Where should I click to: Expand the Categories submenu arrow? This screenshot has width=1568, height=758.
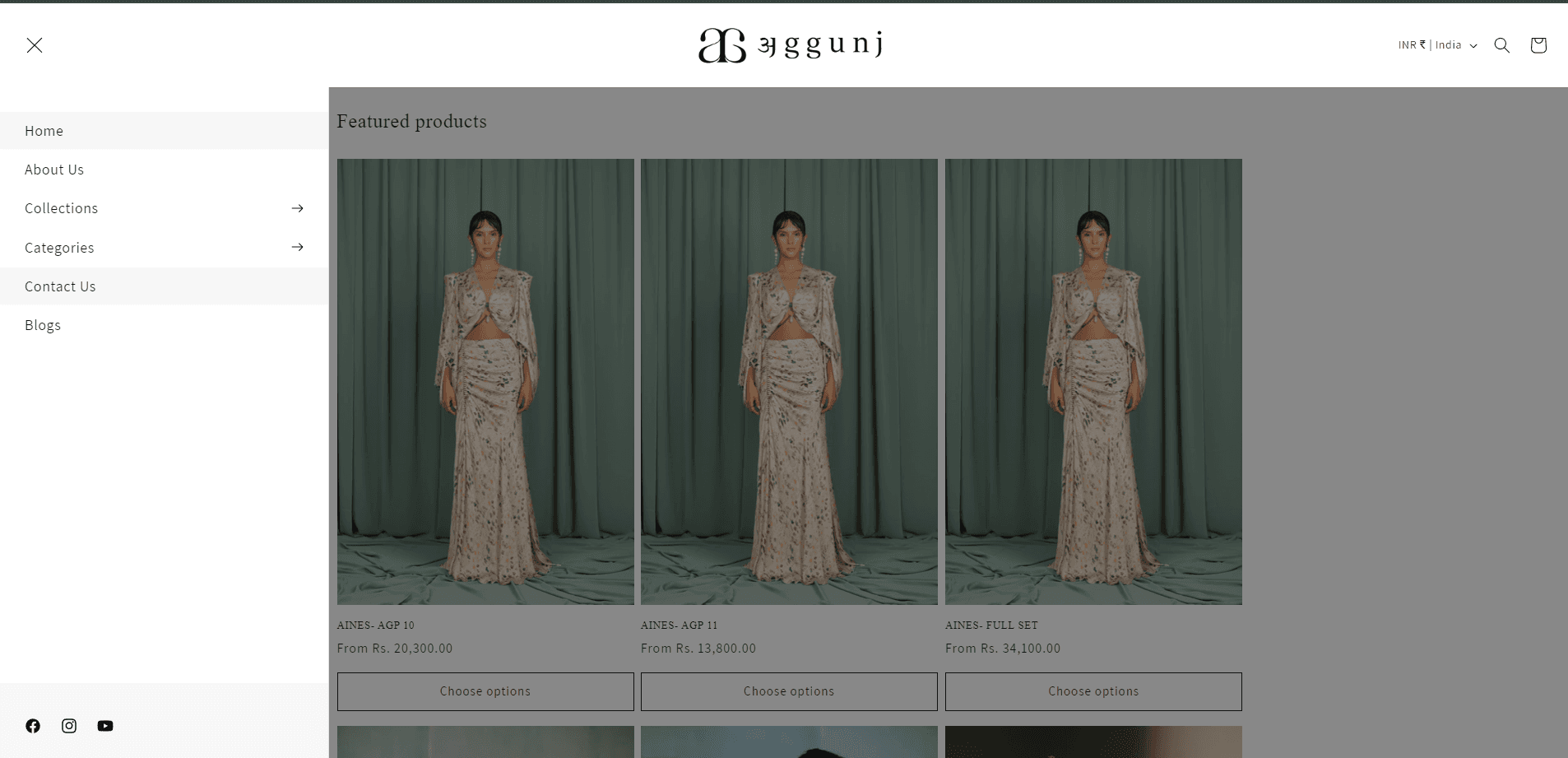pos(298,247)
